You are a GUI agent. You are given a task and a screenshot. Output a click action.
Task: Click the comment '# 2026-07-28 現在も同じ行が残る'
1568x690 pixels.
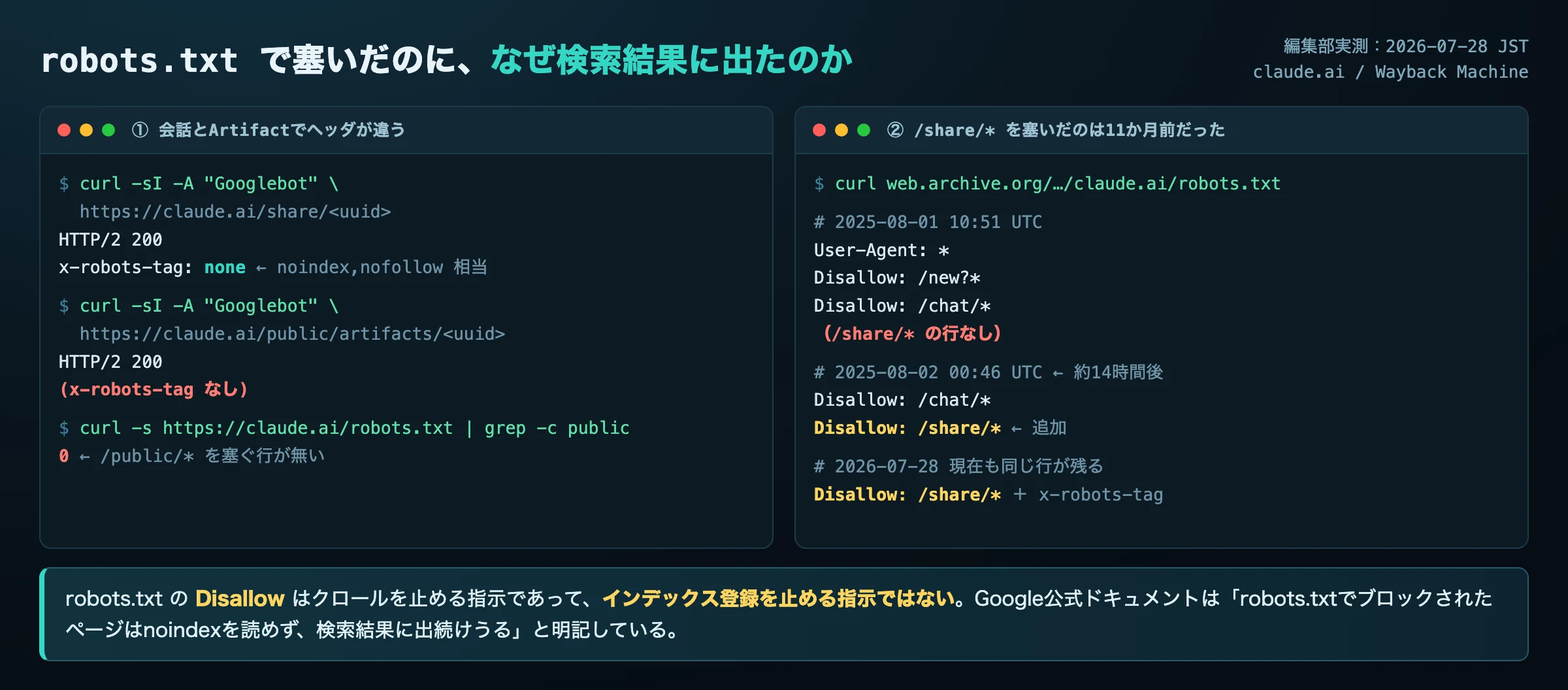[958, 467]
